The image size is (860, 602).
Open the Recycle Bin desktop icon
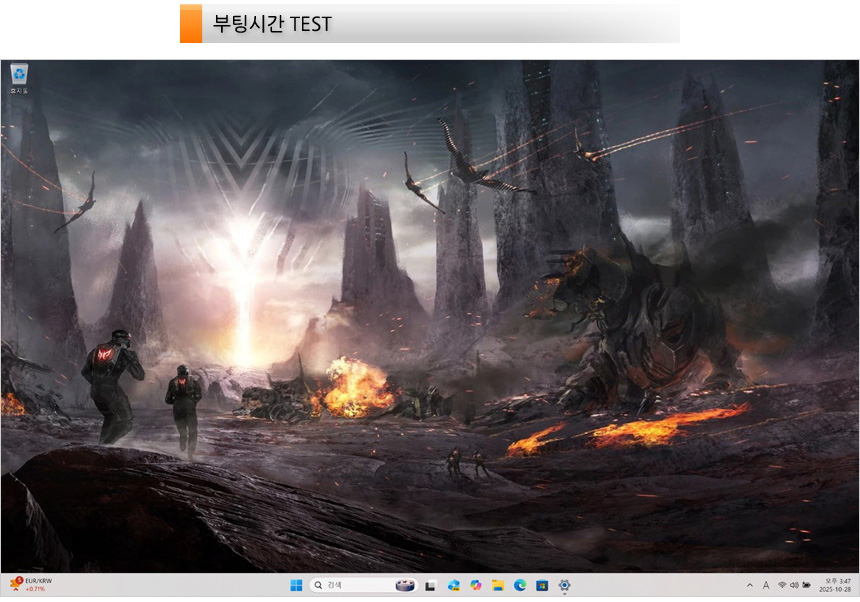coord(19,75)
